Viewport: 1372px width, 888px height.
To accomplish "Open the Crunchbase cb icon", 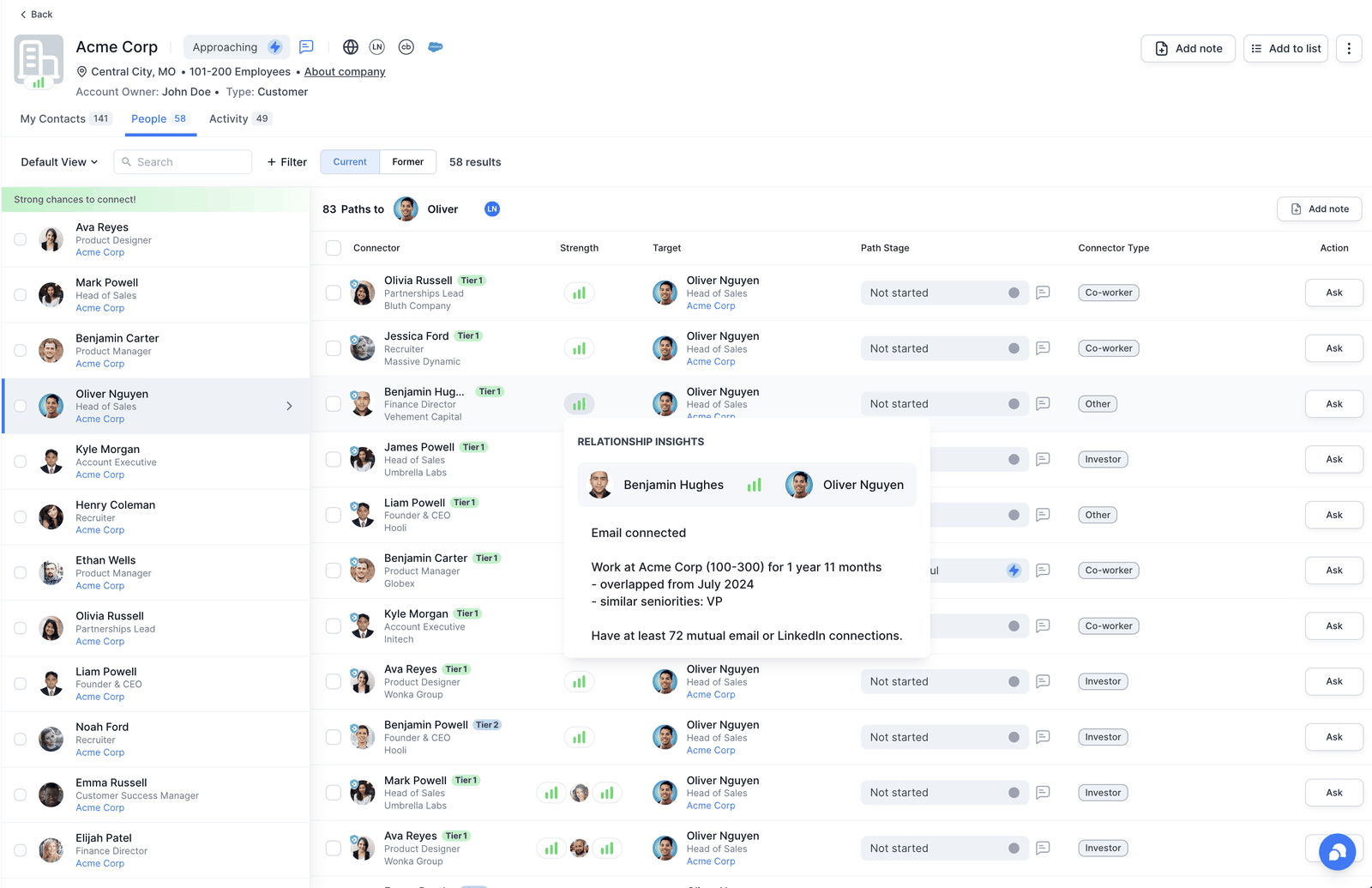I will pos(406,47).
